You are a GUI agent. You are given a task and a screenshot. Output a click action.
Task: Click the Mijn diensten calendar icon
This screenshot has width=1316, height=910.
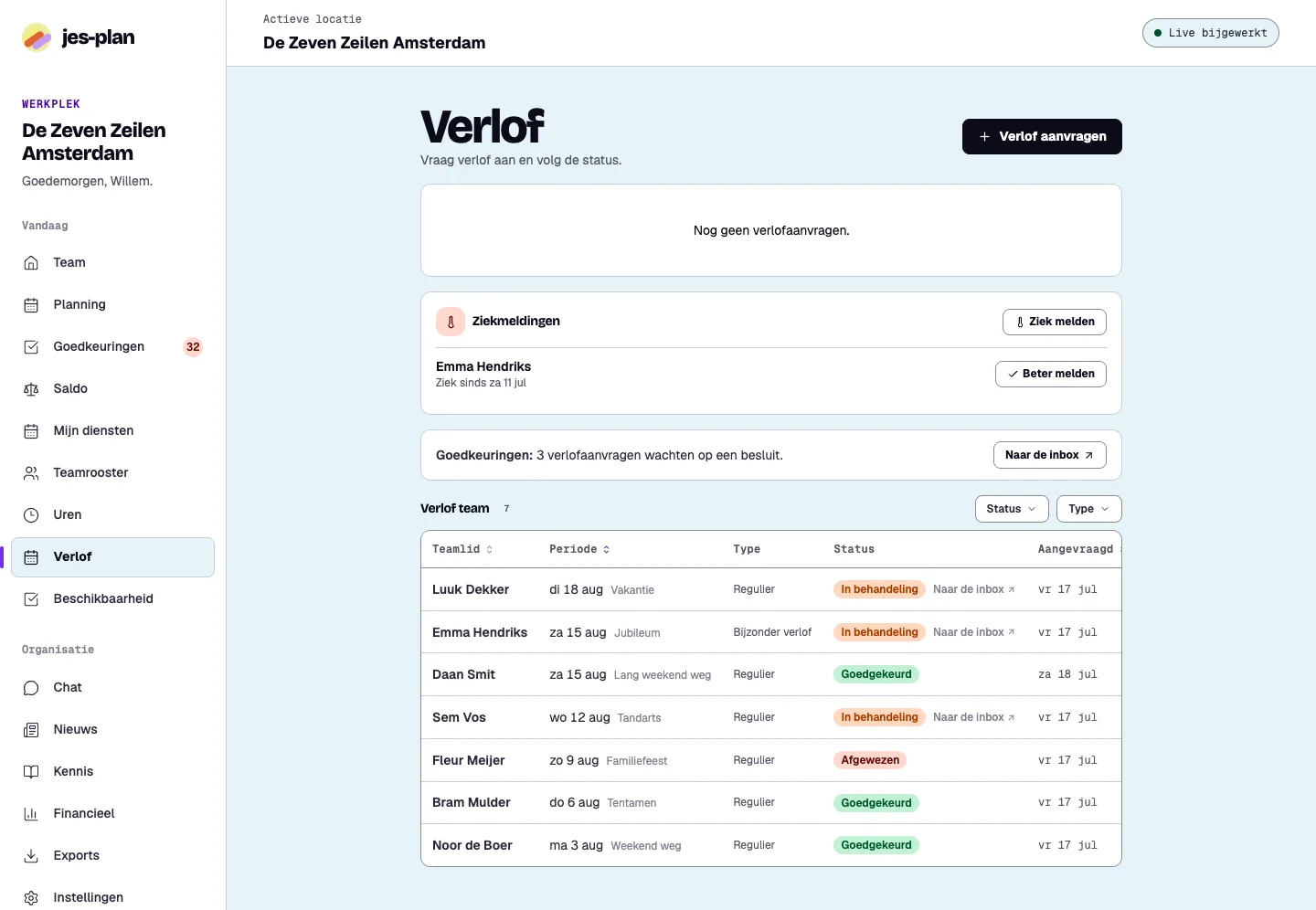click(x=31, y=431)
